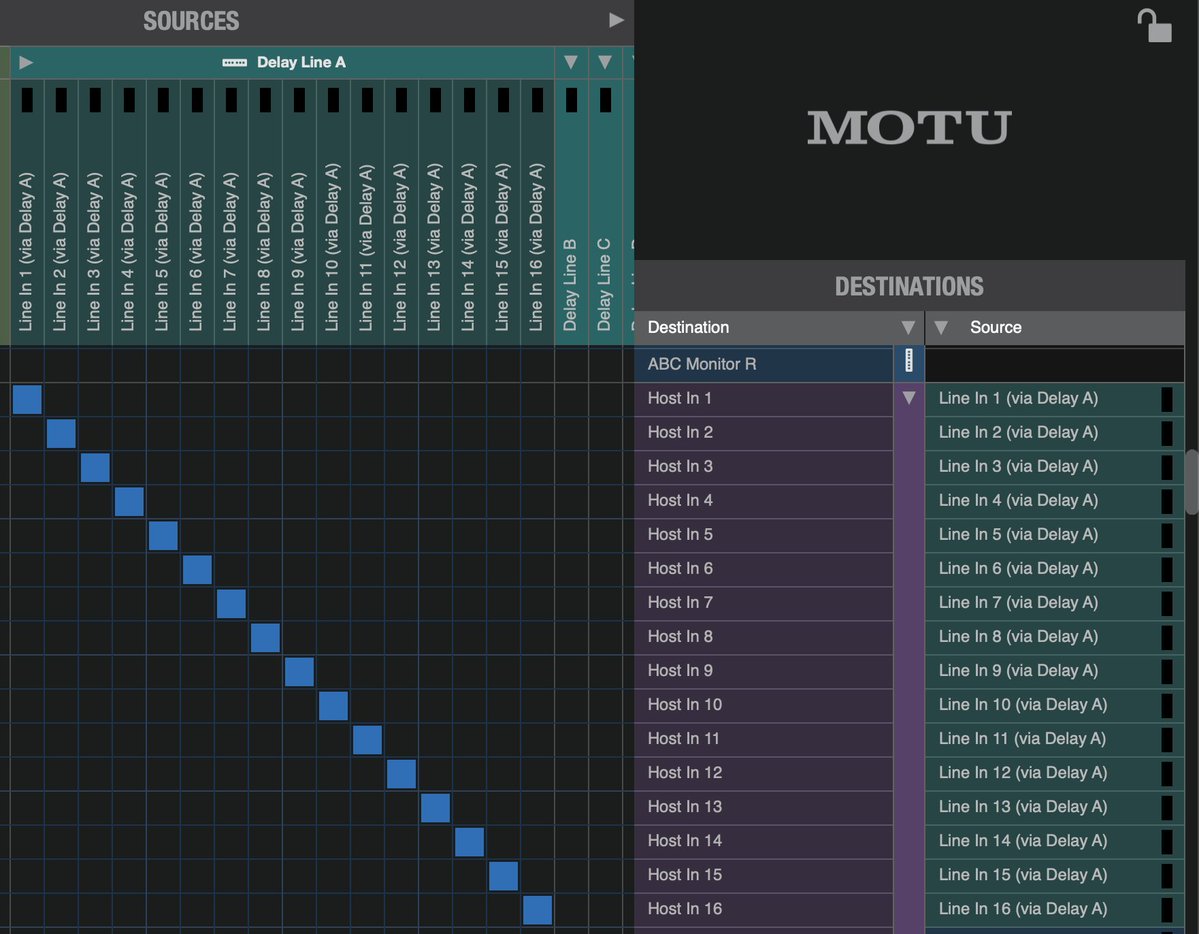Toggle routing Line In 1 to Host In 1
The image size is (1199, 934).
coord(27,399)
